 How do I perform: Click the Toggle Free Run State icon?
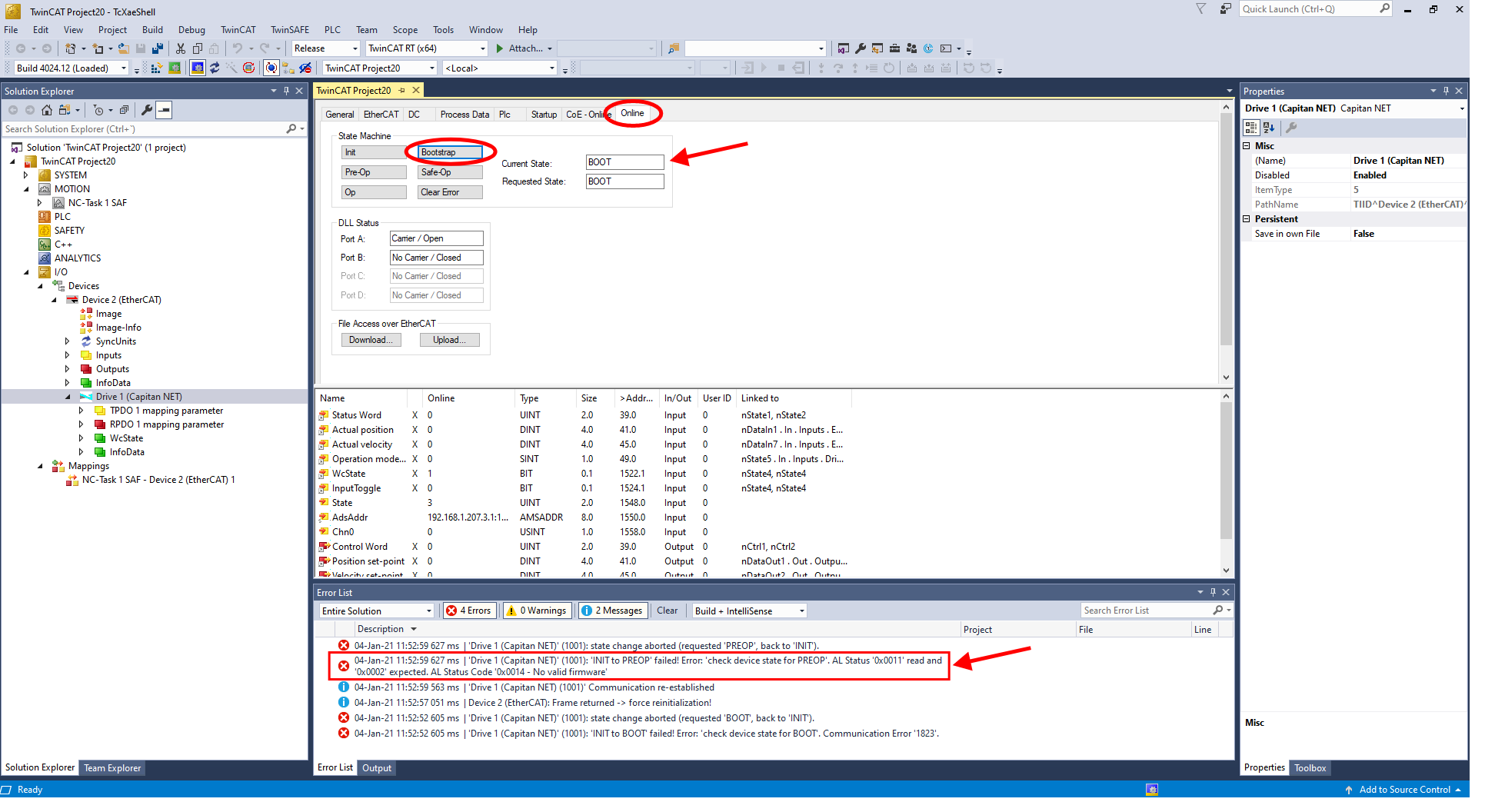click(248, 68)
